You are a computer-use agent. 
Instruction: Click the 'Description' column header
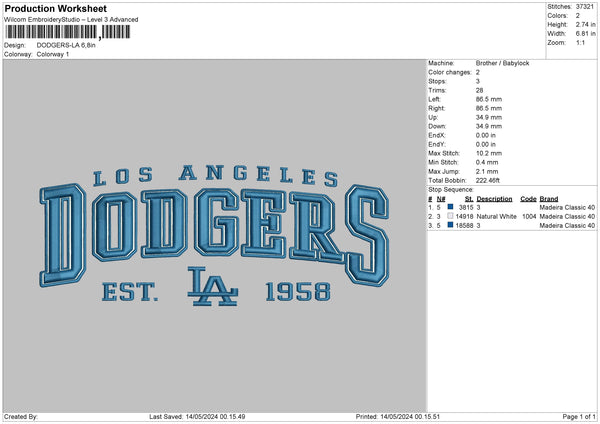click(x=494, y=199)
